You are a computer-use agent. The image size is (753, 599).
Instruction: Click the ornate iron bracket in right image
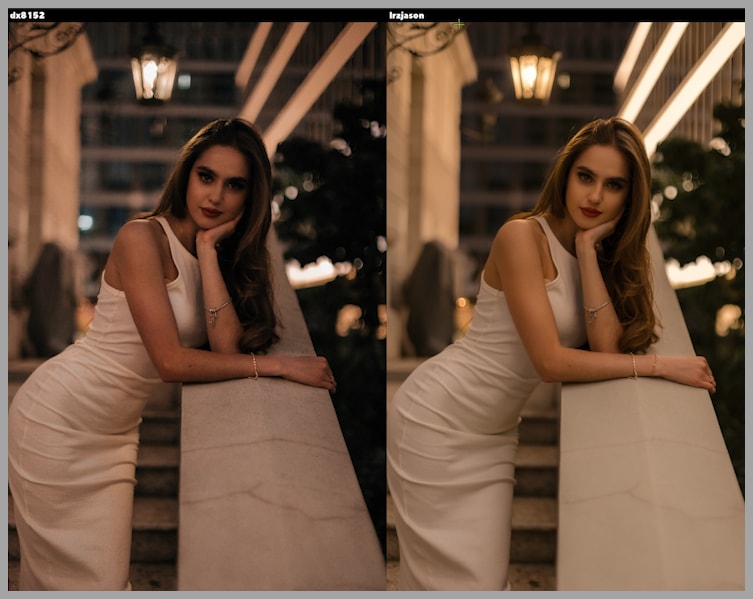tap(425, 40)
